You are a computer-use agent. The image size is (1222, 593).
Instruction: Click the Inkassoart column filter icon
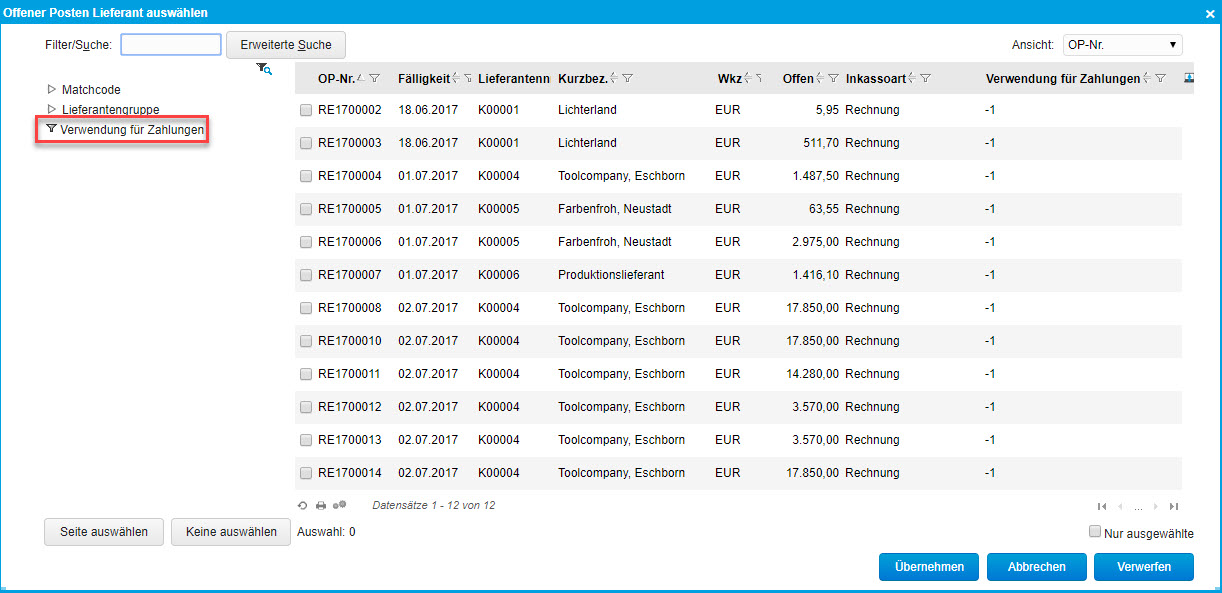926,79
